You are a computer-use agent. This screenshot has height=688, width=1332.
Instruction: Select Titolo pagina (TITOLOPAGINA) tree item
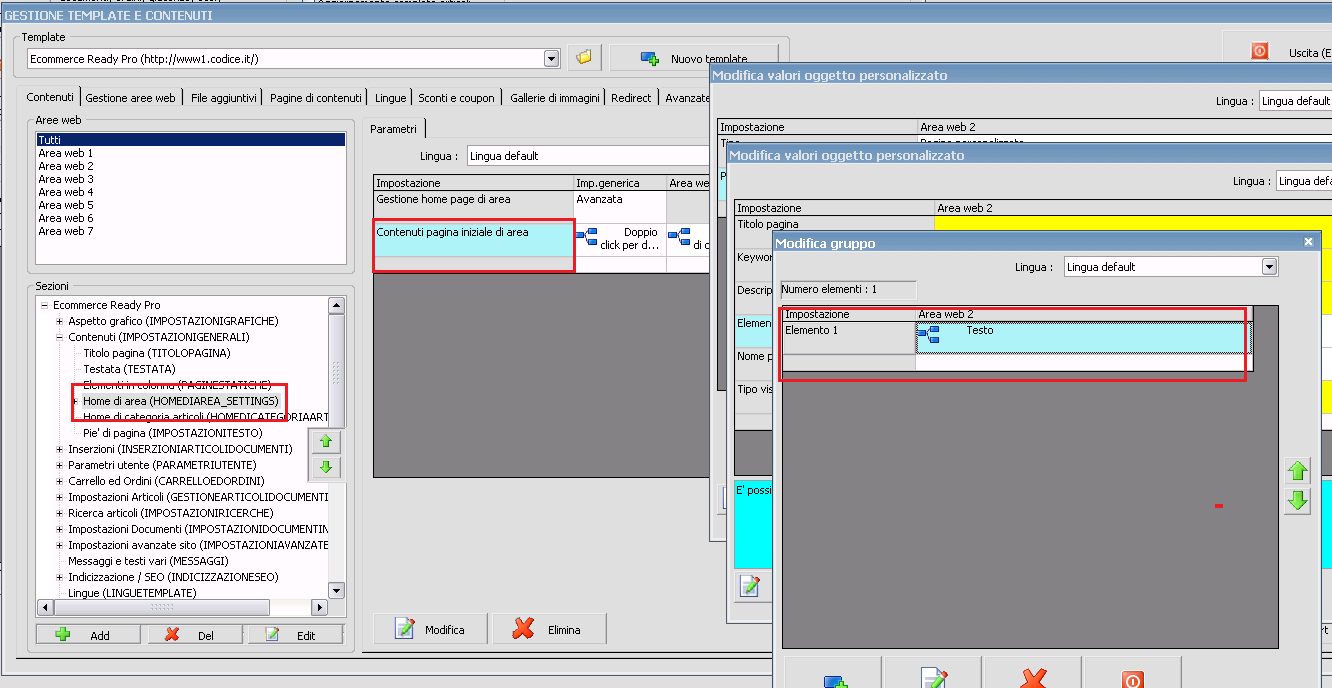tap(157, 353)
